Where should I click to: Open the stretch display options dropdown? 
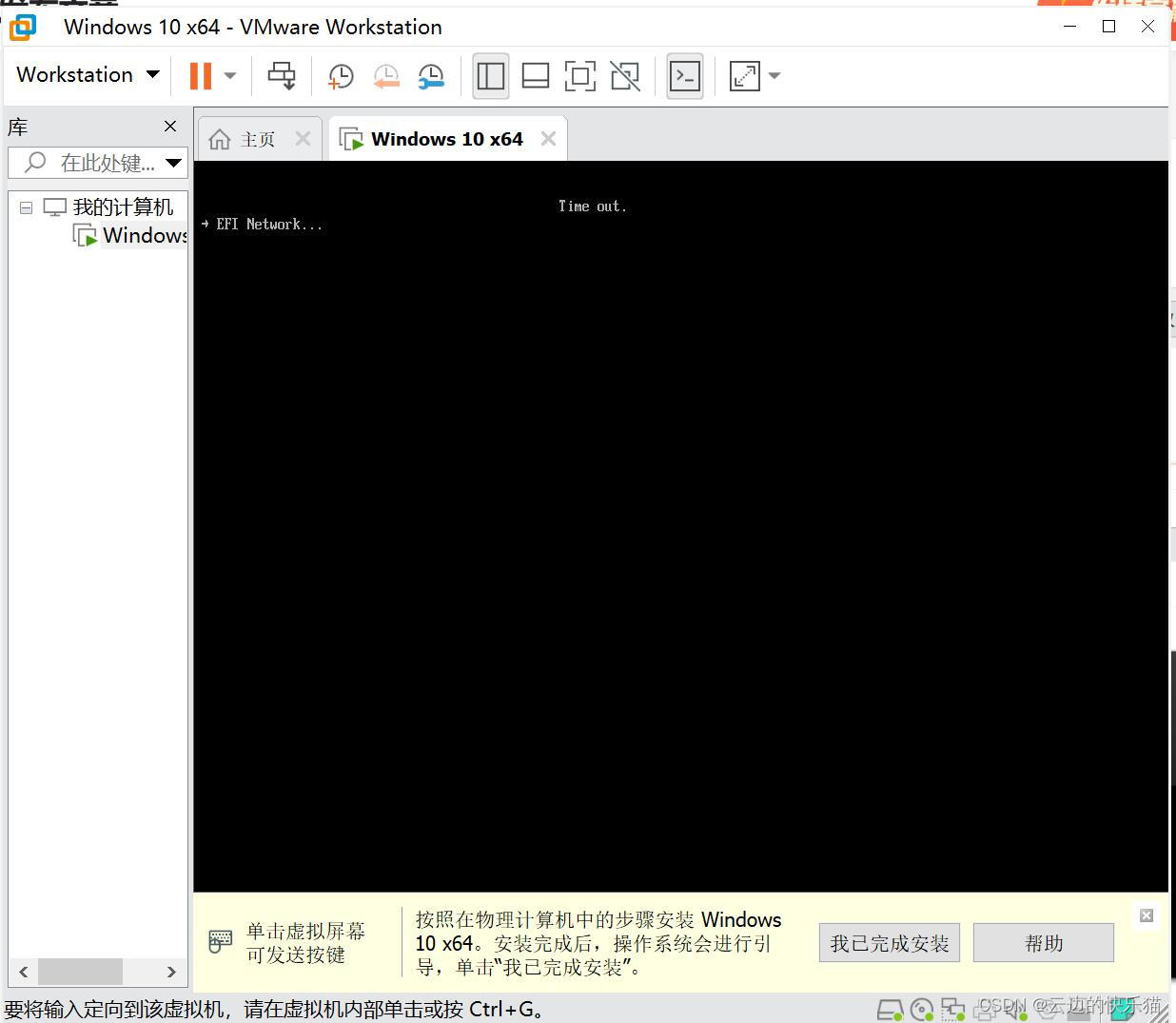[x=774, y=75]
